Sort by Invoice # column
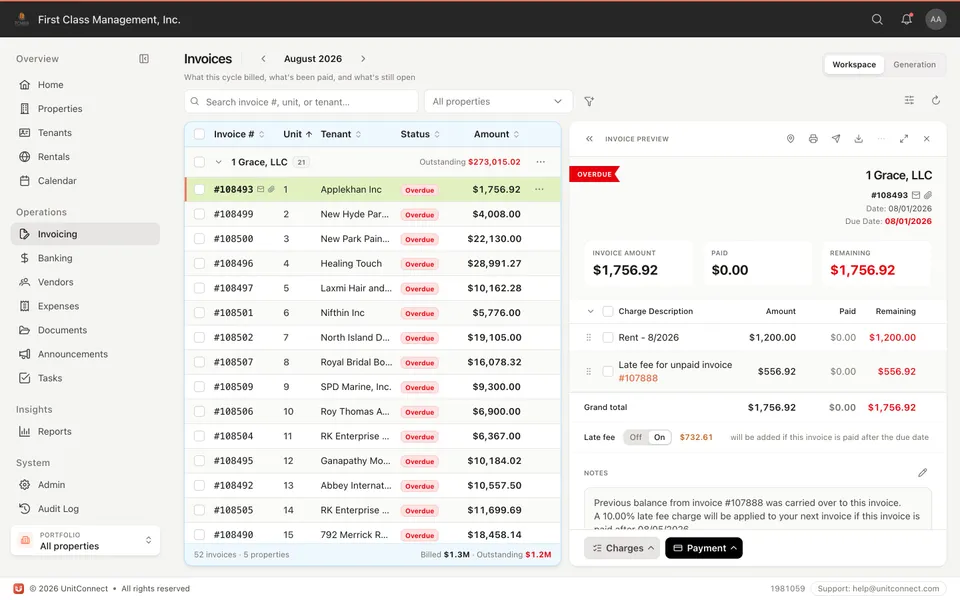The image size is (960, 600). tap(238, 134)
